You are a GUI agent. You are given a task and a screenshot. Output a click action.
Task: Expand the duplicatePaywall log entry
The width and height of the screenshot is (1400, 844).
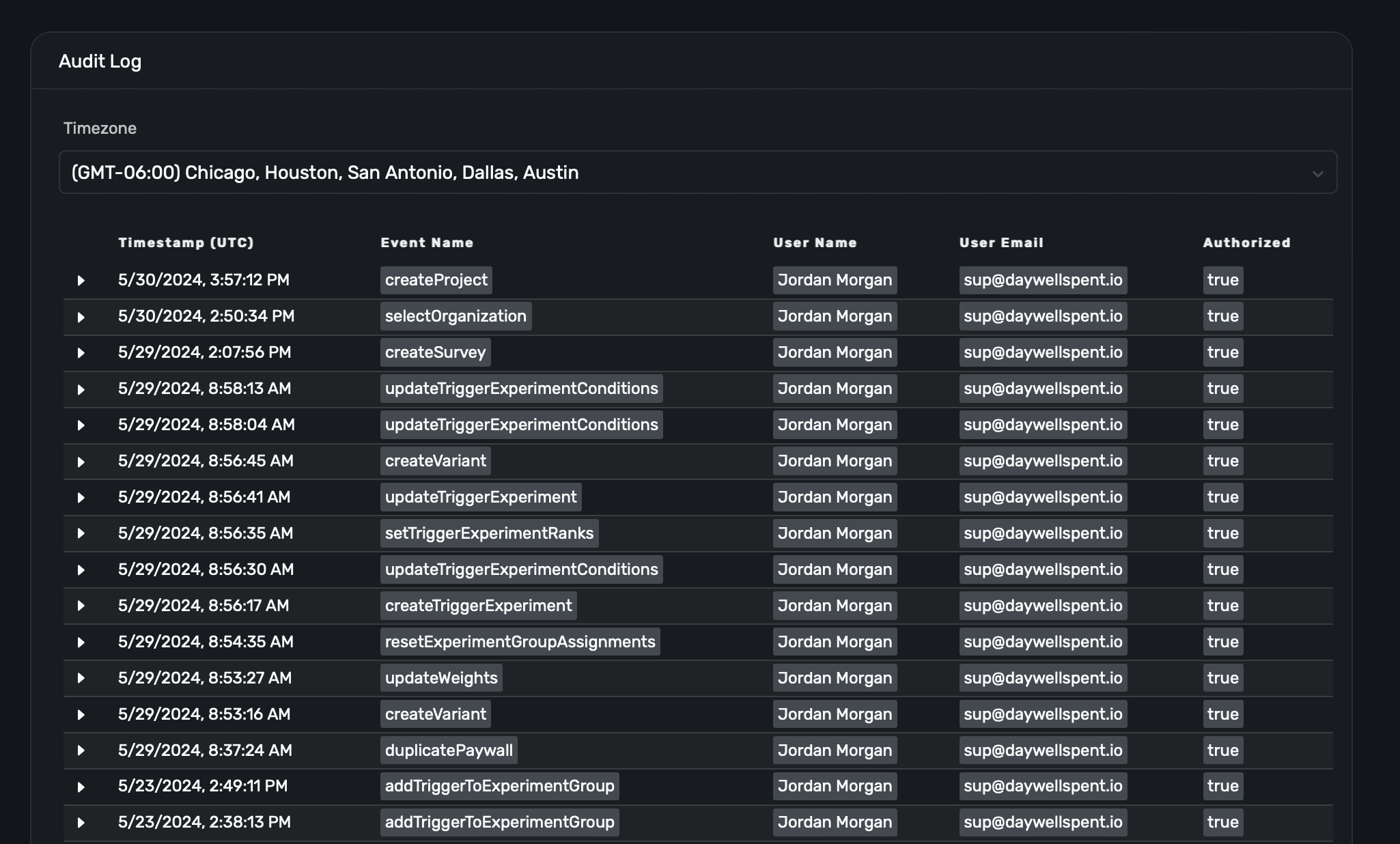[x=81, y=750]
